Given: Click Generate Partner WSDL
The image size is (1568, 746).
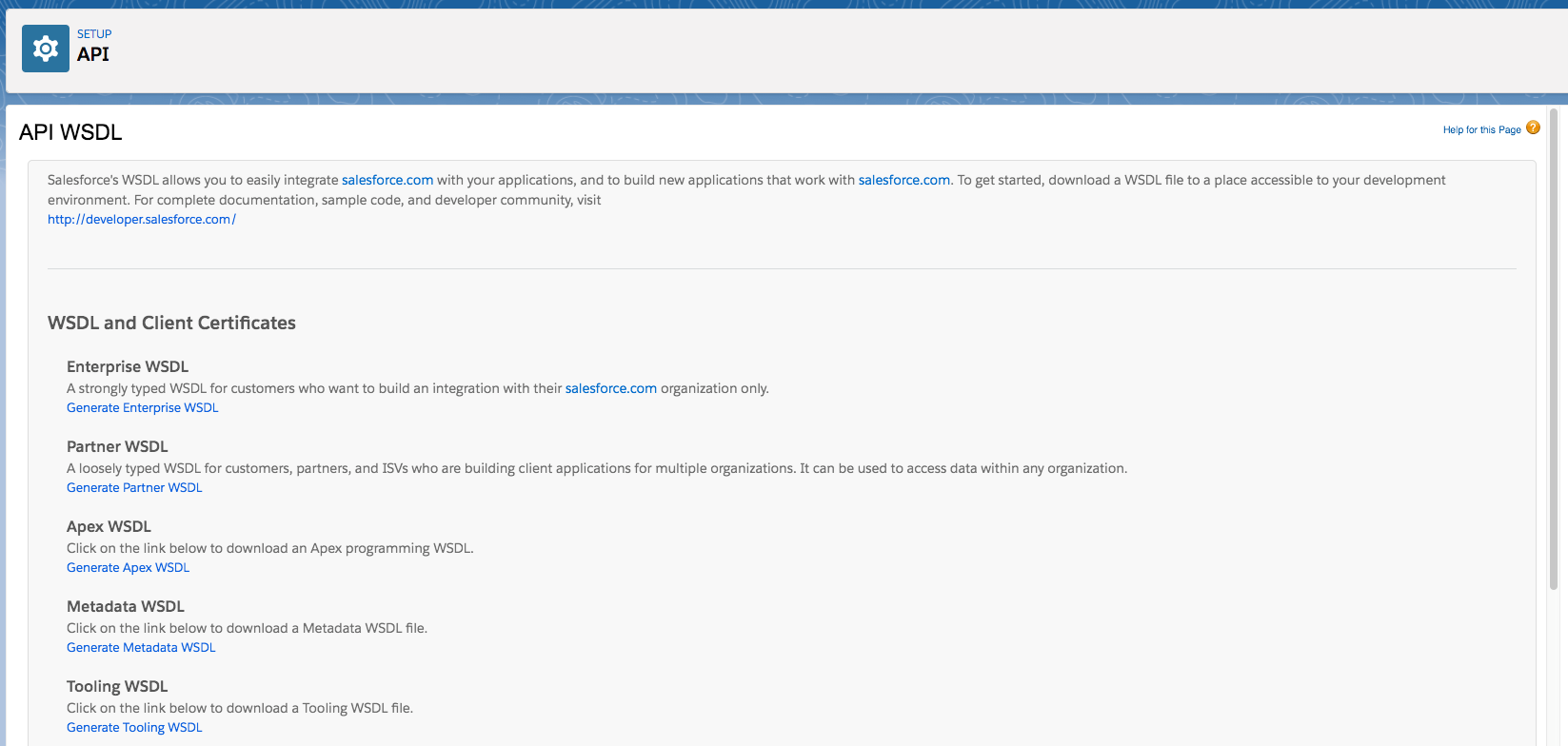Looking at the screenshot, I should [x=134, y=488].
